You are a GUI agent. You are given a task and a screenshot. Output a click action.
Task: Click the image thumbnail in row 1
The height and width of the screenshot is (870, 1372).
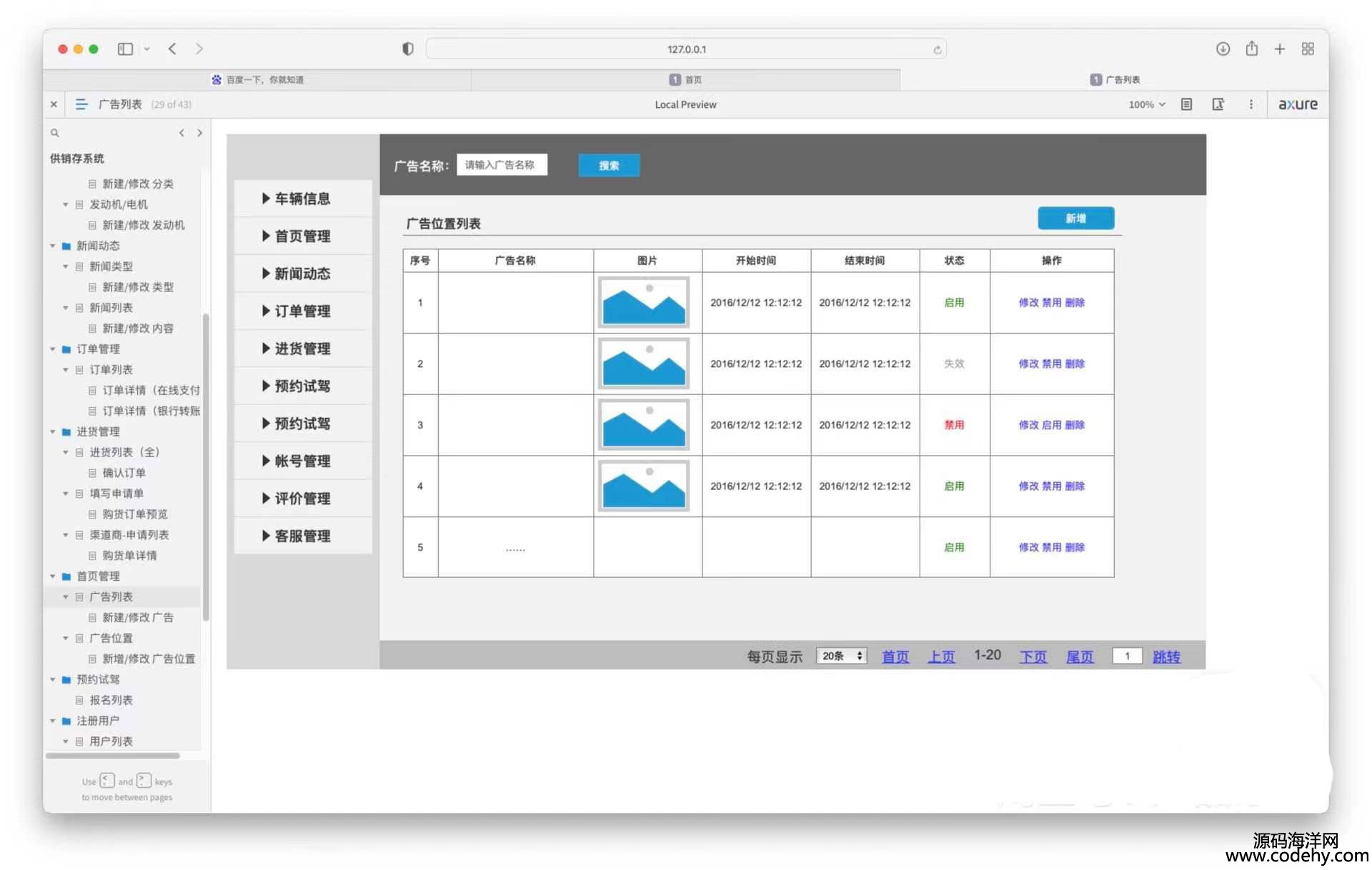(644, 302)
